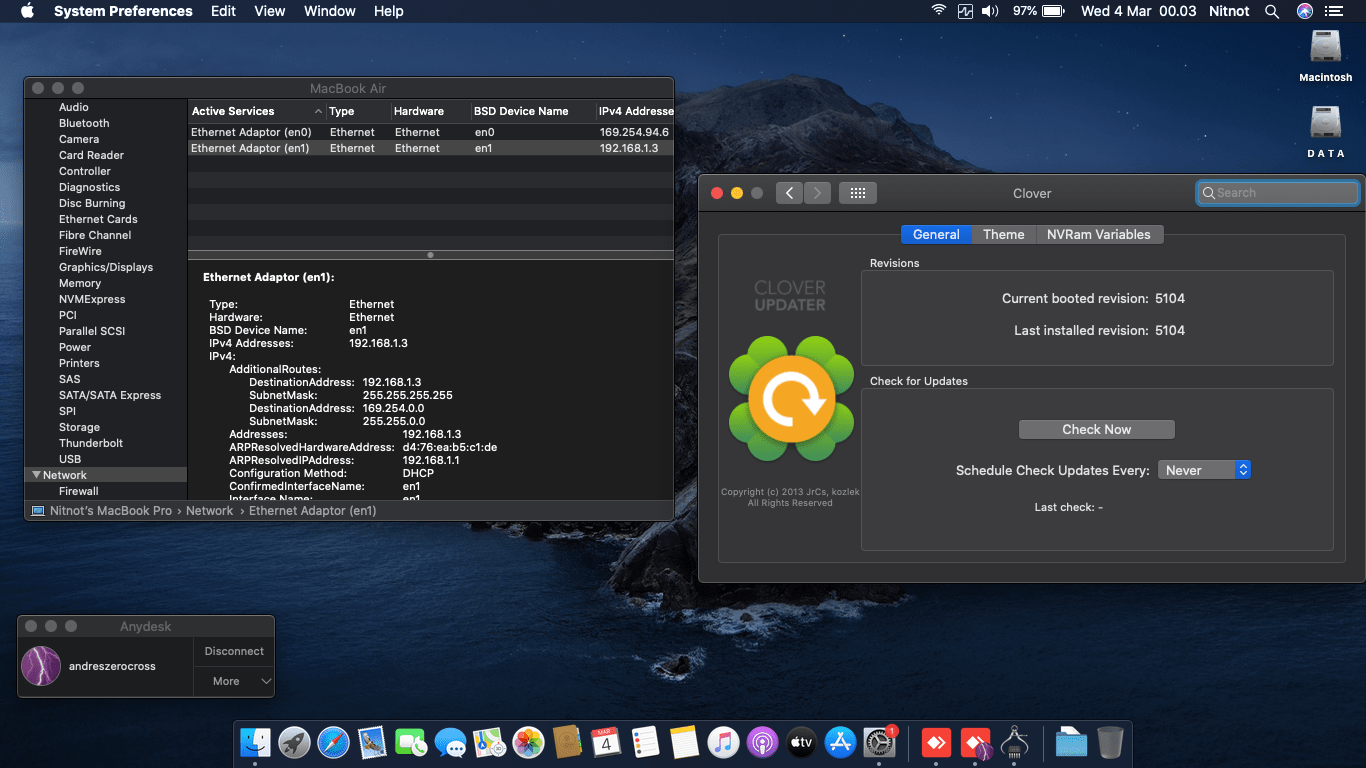
Task: Open Siri from the menu bar
Action: pyautogui.click(x=1304, y=11)
